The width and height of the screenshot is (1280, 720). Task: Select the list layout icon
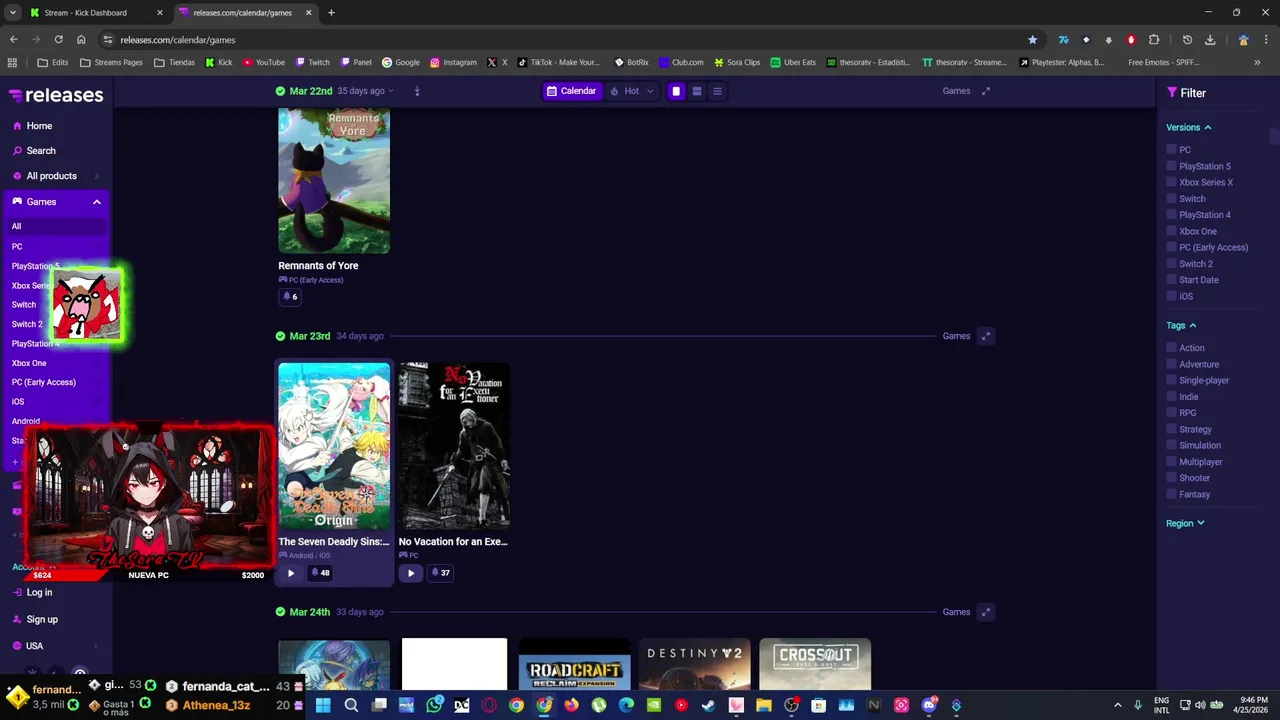717,91
